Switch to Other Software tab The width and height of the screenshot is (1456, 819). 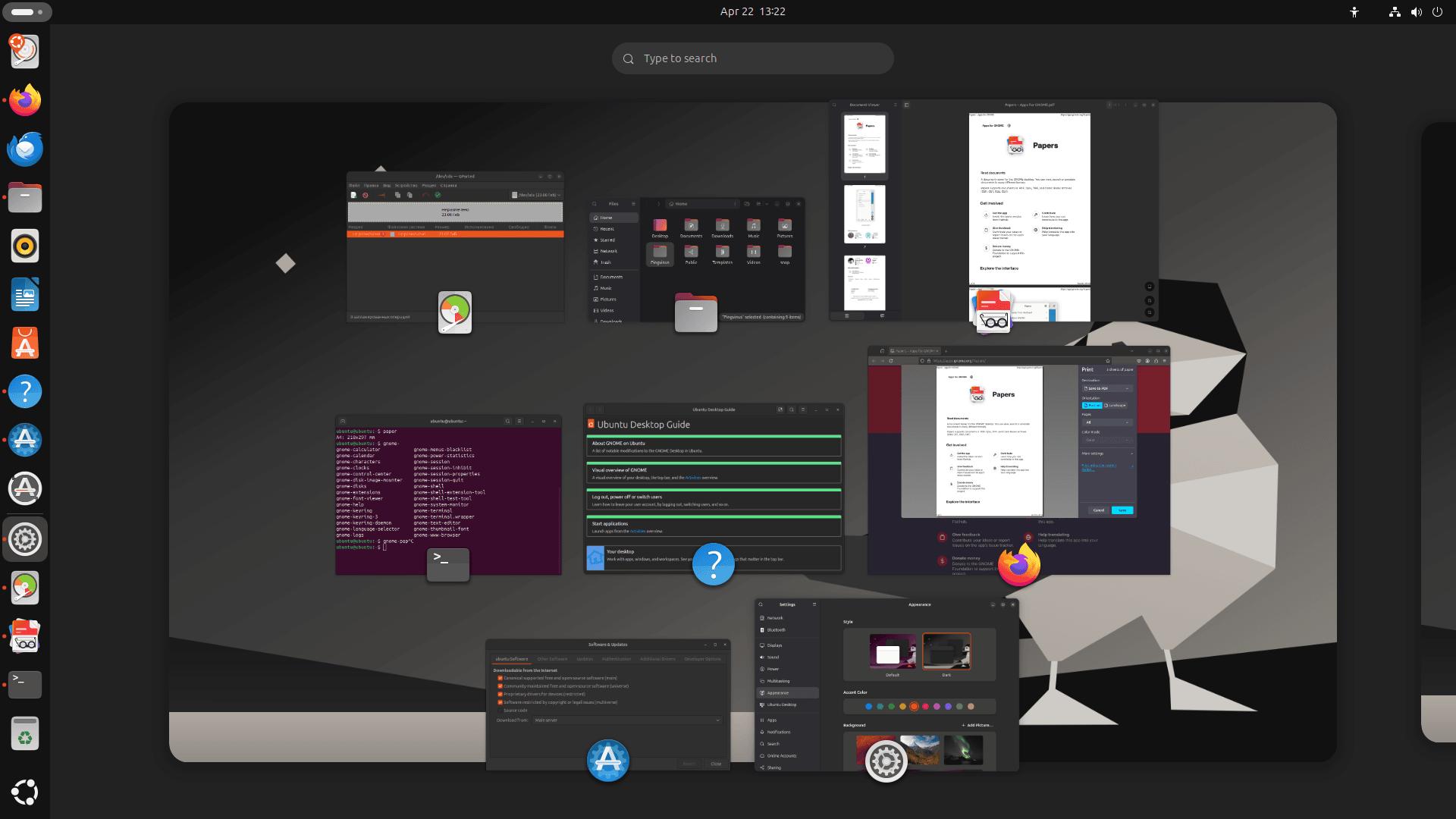click(x=553, y=659)
